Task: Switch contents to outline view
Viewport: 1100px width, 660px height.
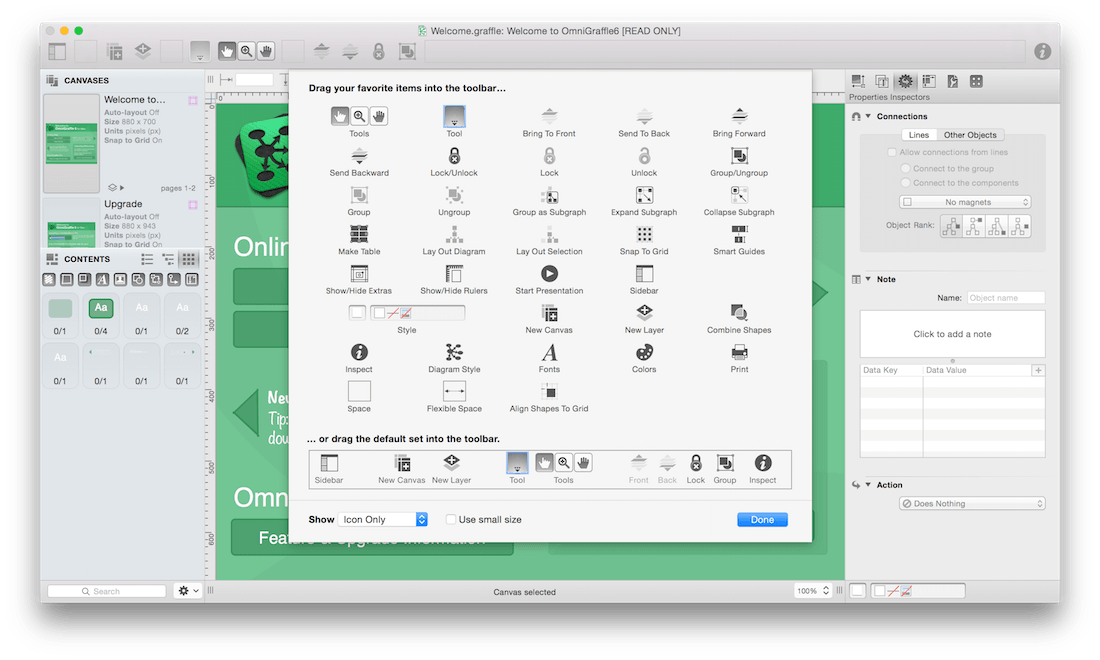Action: coord(168,260)
